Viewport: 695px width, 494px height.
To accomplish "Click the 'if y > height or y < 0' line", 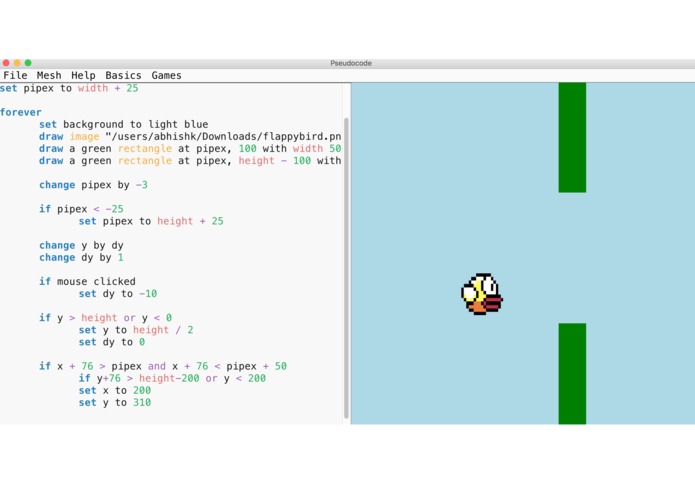I will (x=105, y=318).
